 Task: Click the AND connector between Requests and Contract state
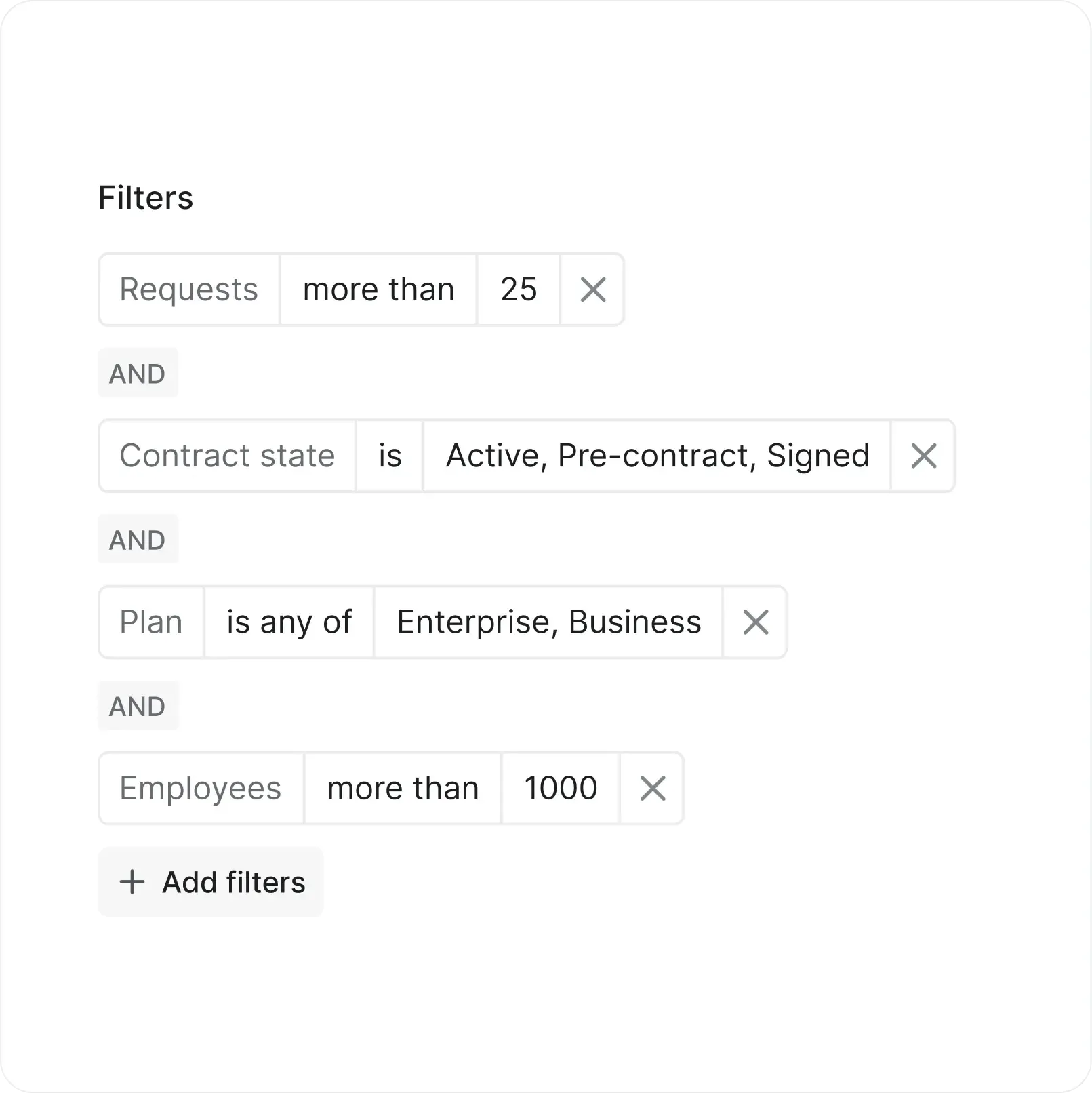tap(138, 372)
